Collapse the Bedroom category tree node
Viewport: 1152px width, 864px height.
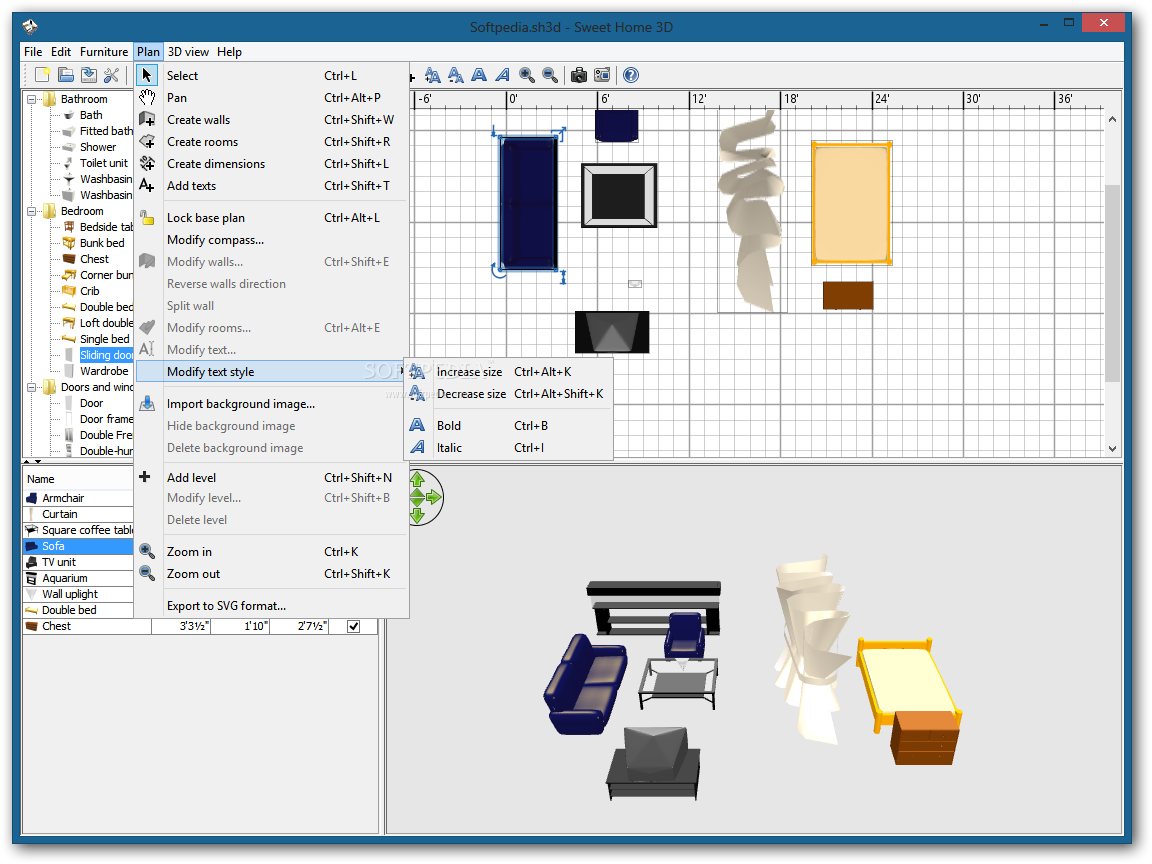32,211
